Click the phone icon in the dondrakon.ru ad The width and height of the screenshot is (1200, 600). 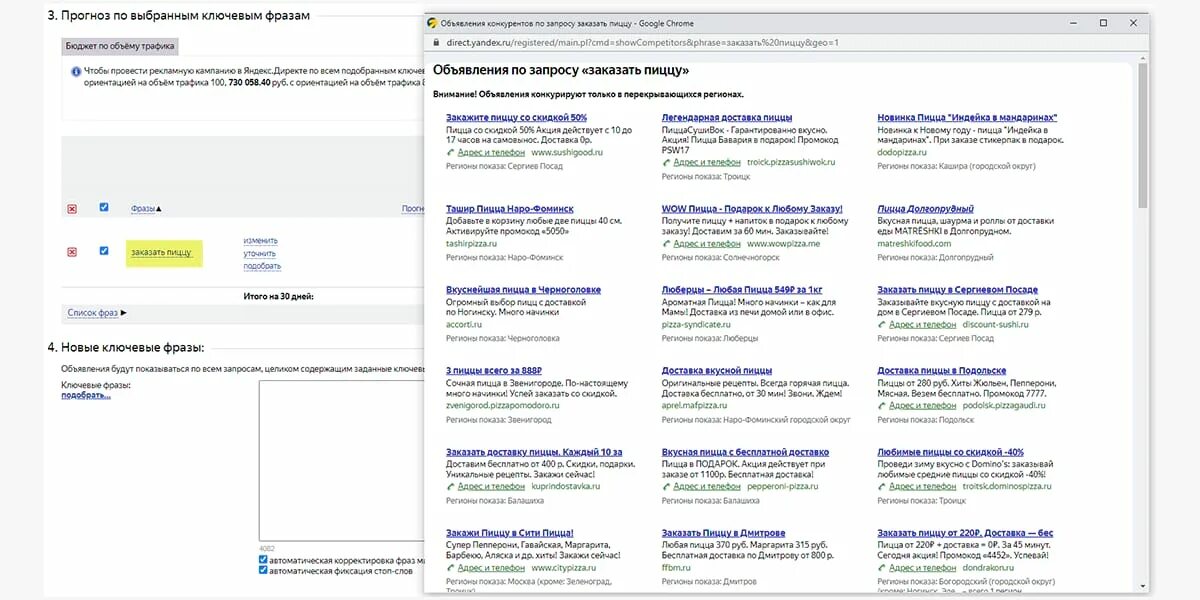coord(882,567)
